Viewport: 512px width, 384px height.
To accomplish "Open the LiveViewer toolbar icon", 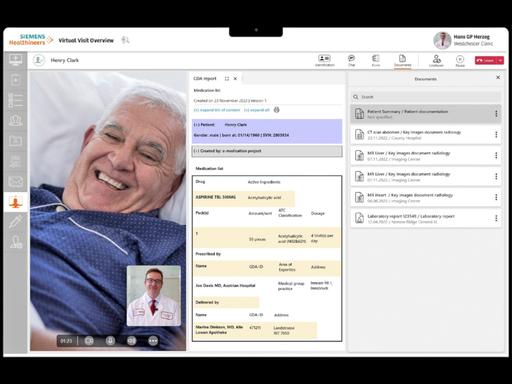I will (x=436, y=61).
